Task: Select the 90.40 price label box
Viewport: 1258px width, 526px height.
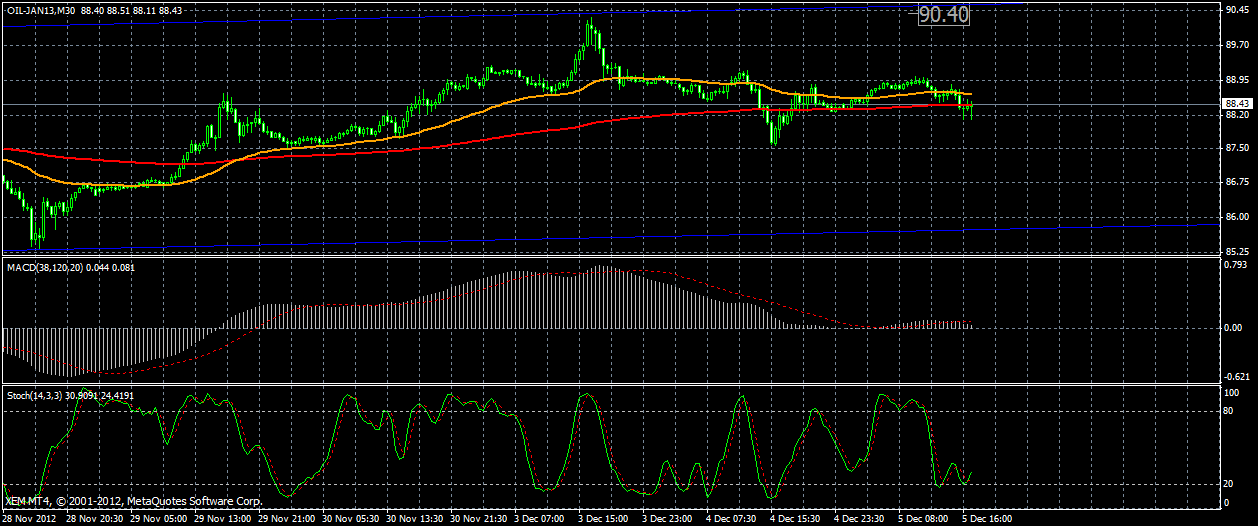Action: pyautogui.click(x=944, y=14)
